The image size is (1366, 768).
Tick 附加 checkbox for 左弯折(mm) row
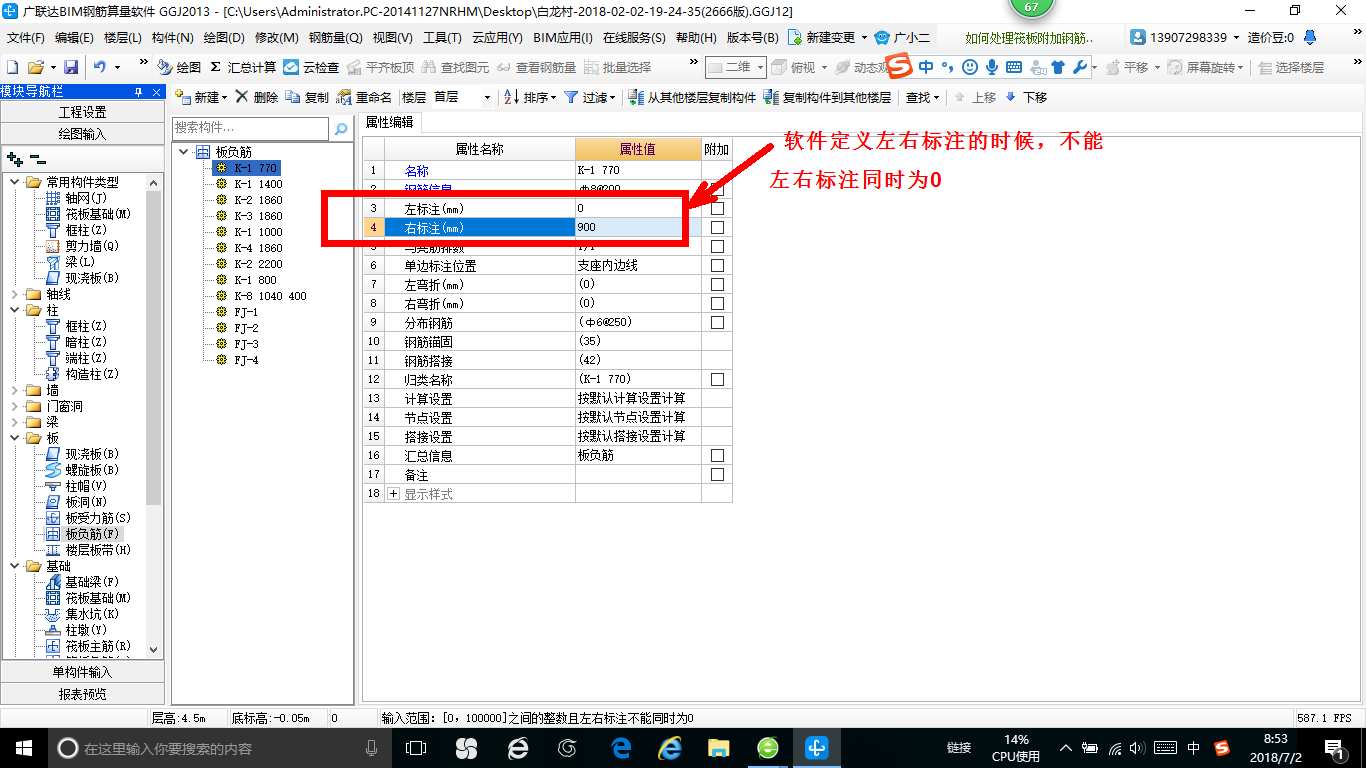(x=717, y=285)
